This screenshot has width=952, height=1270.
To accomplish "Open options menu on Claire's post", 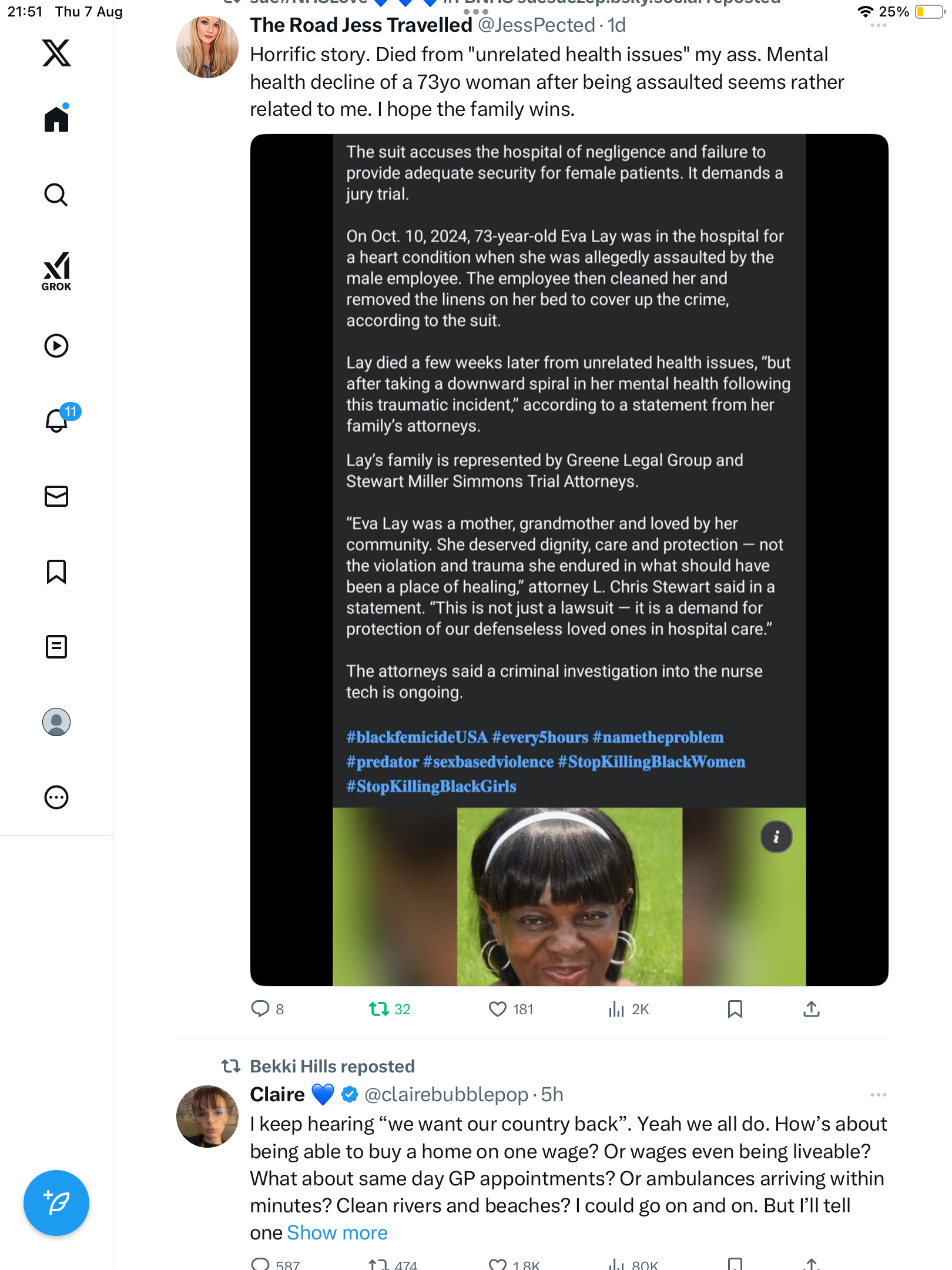I will point(878,1095).
